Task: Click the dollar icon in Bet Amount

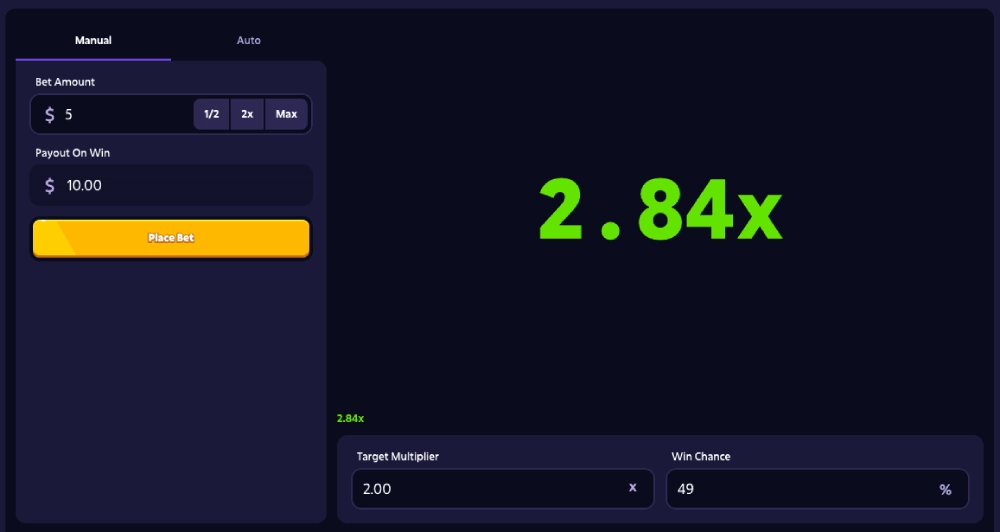Action: (50, 115)
